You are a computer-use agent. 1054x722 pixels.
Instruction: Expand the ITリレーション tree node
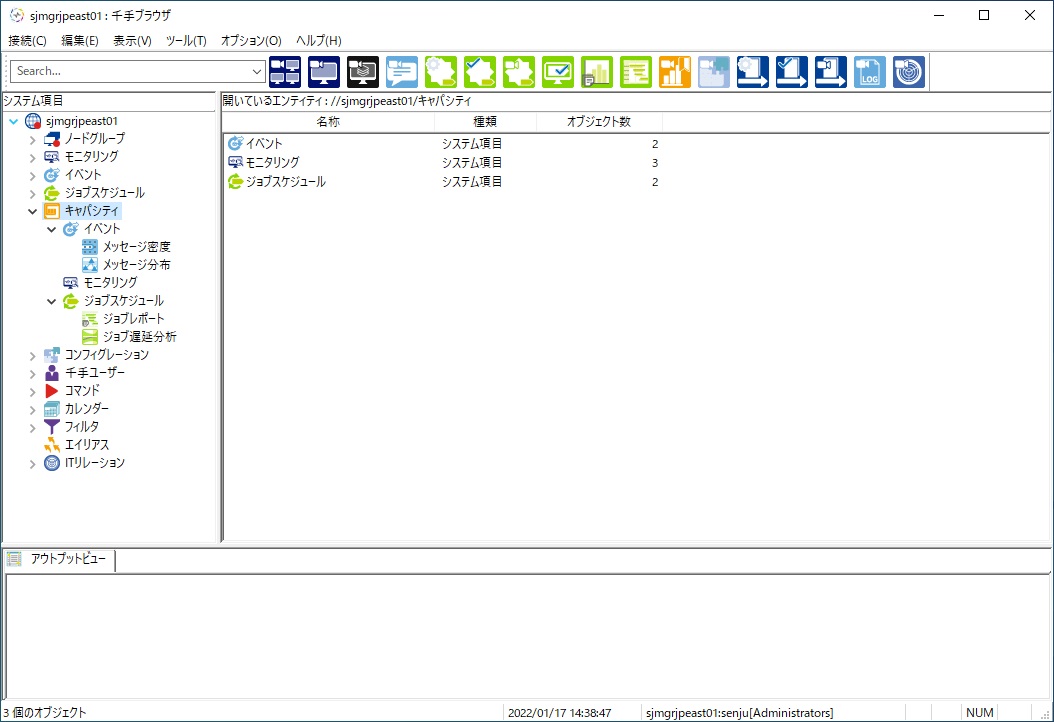tap(32, 464)
